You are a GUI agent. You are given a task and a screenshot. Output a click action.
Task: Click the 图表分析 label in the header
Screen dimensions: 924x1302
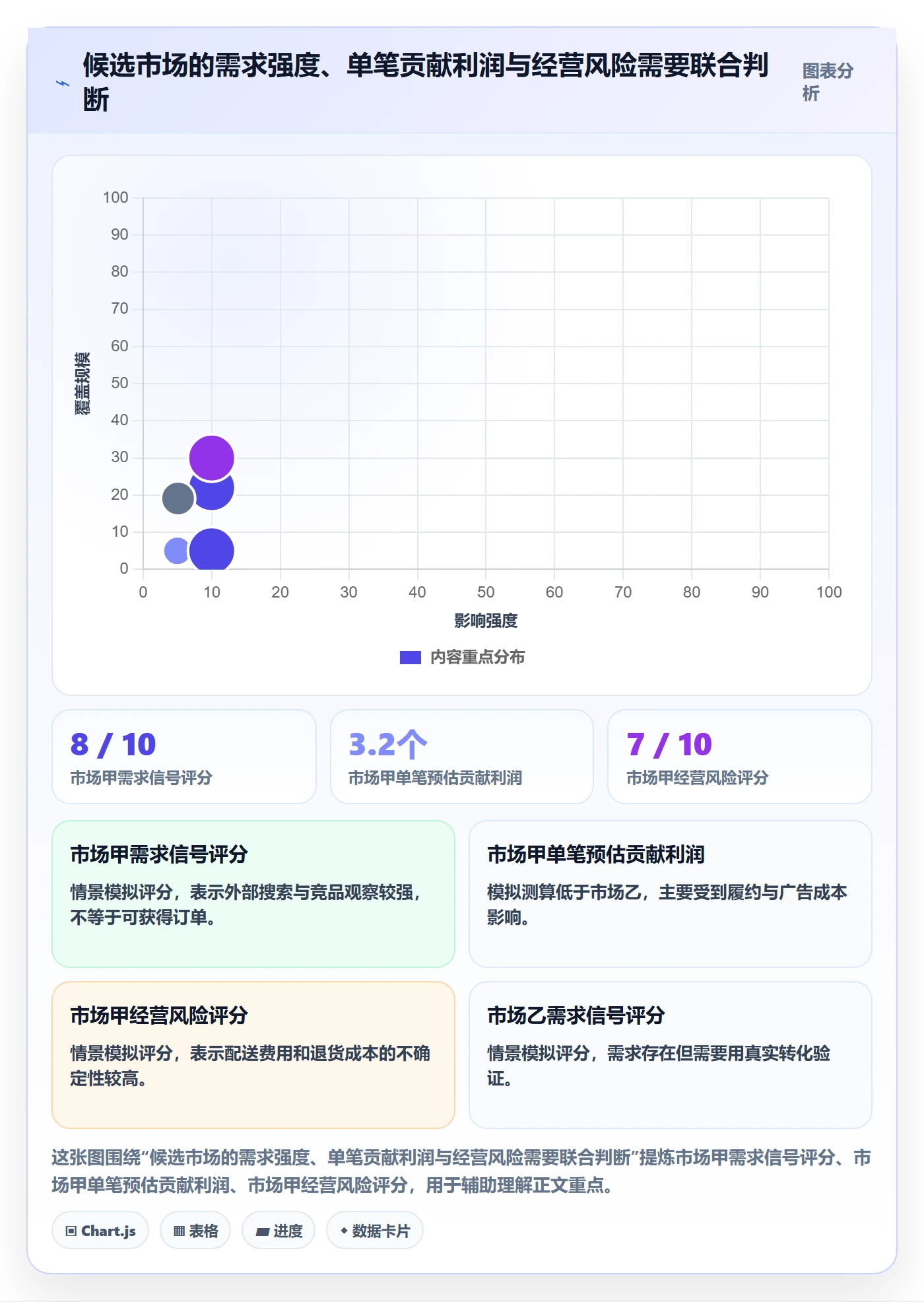coord(828,82)
